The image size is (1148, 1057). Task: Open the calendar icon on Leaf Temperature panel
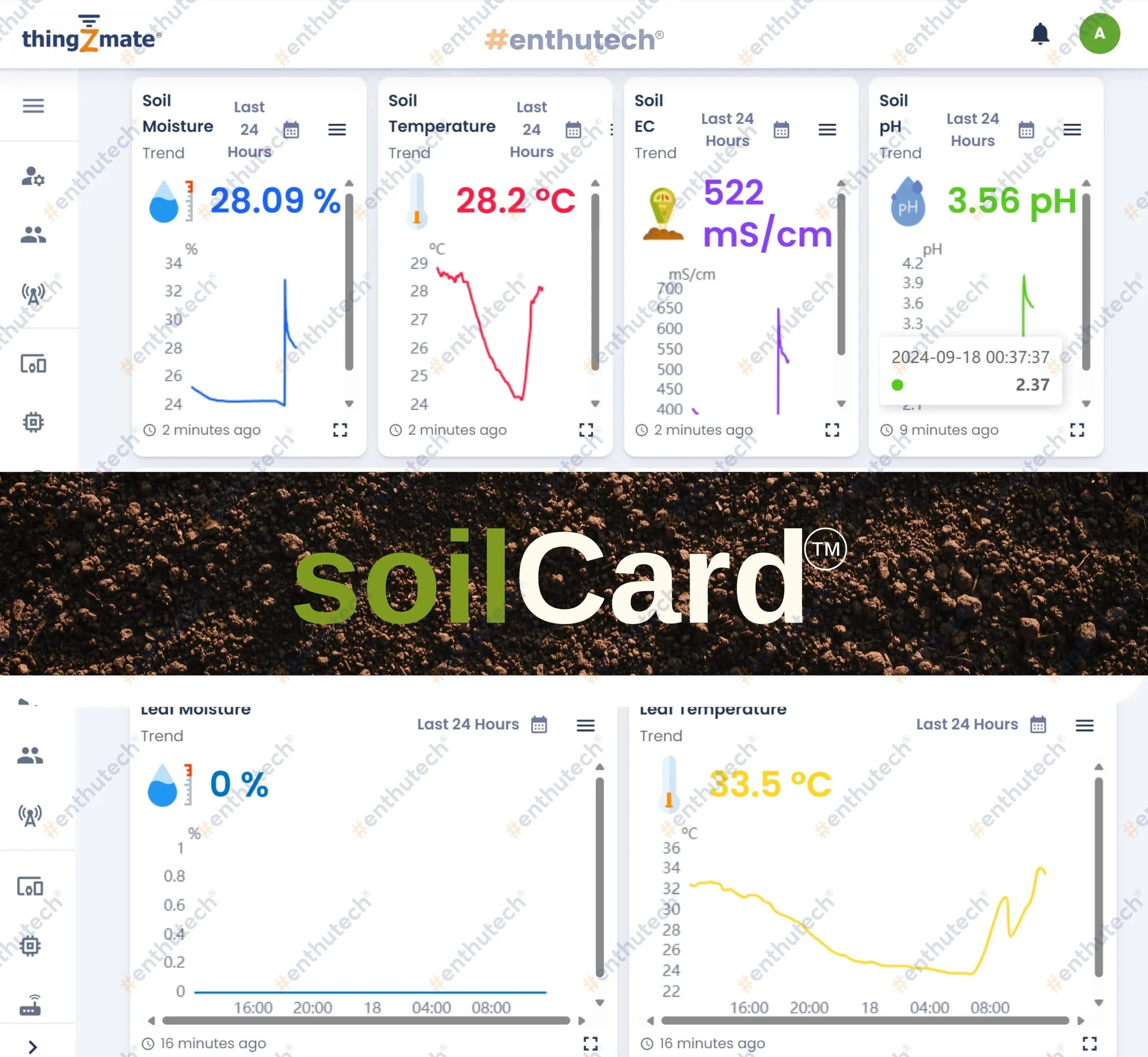click(x=1038, y=725)
